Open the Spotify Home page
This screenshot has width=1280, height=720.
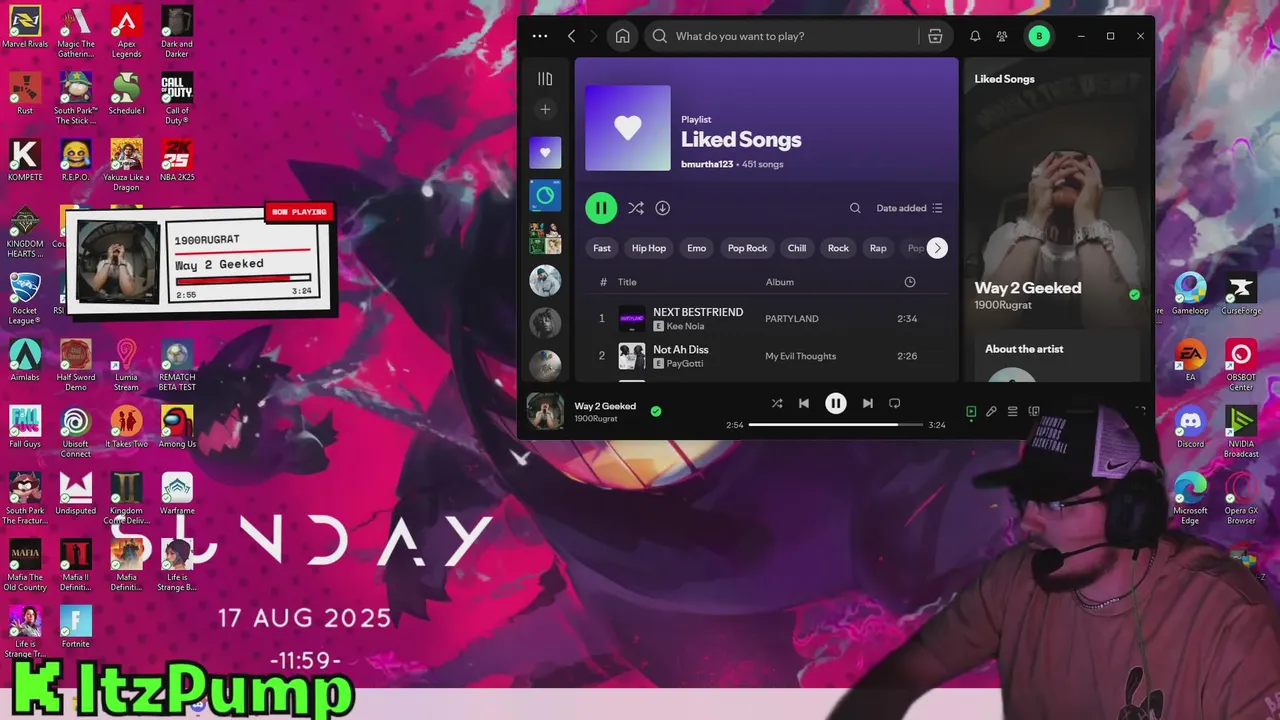click(622, 36)
